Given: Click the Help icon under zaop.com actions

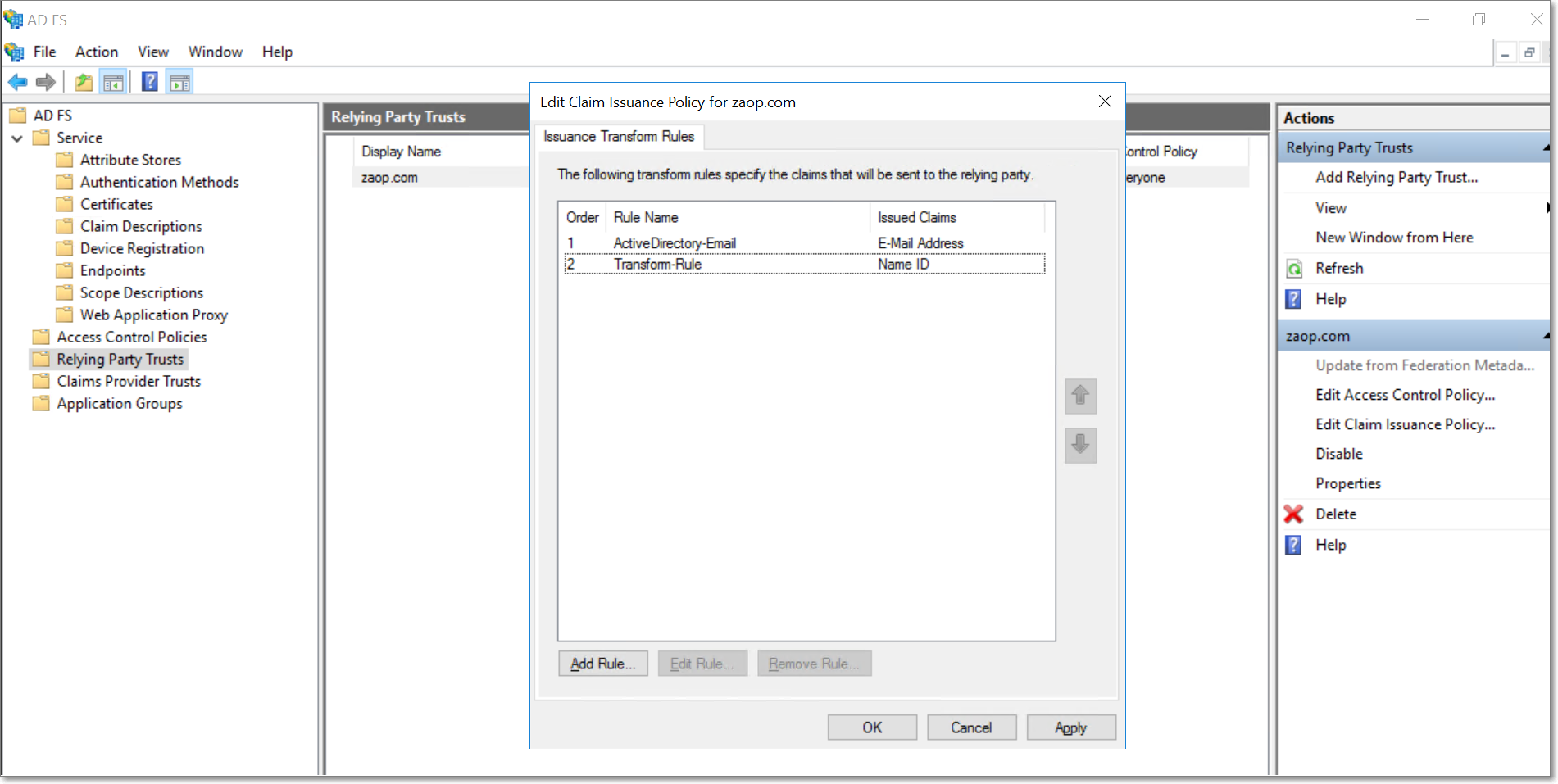Looking at the screenshot, I should (1293, 545).
